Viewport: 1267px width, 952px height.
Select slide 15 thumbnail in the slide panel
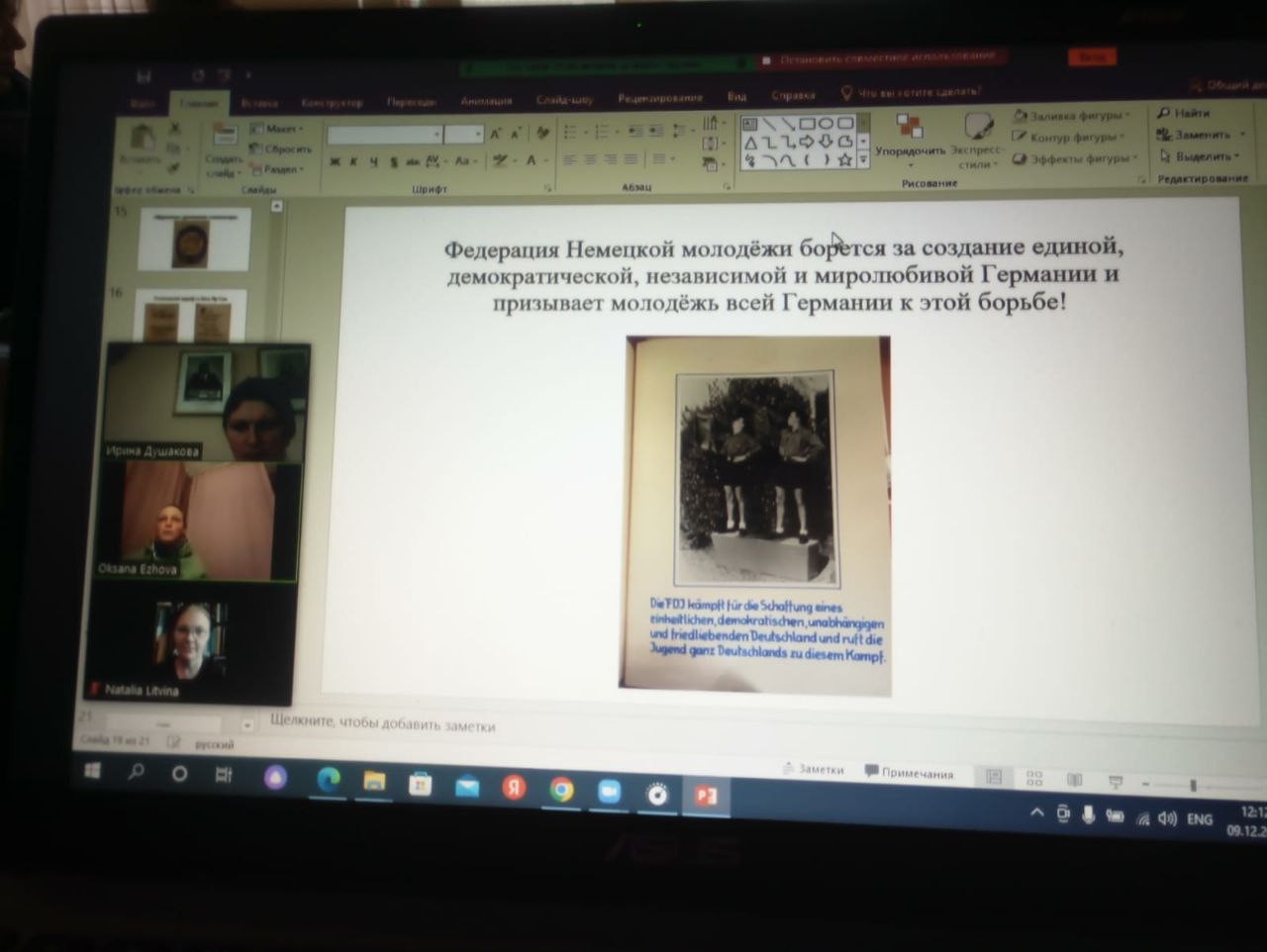[194, 238]
